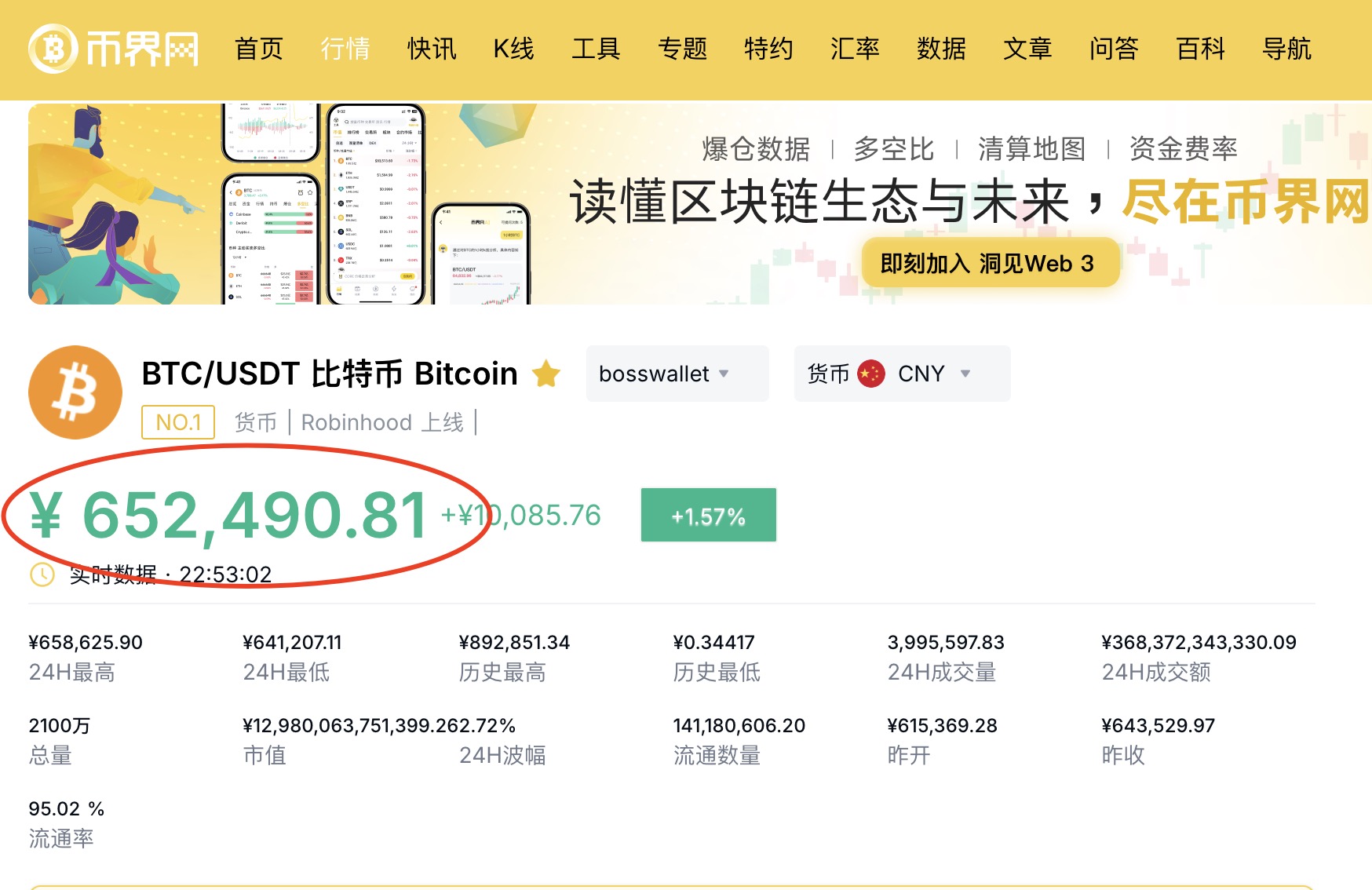Click the clock icon beside 实时数据
Image resolution: width=1372 pixels, height=890 pixels.
click(42, 574)
